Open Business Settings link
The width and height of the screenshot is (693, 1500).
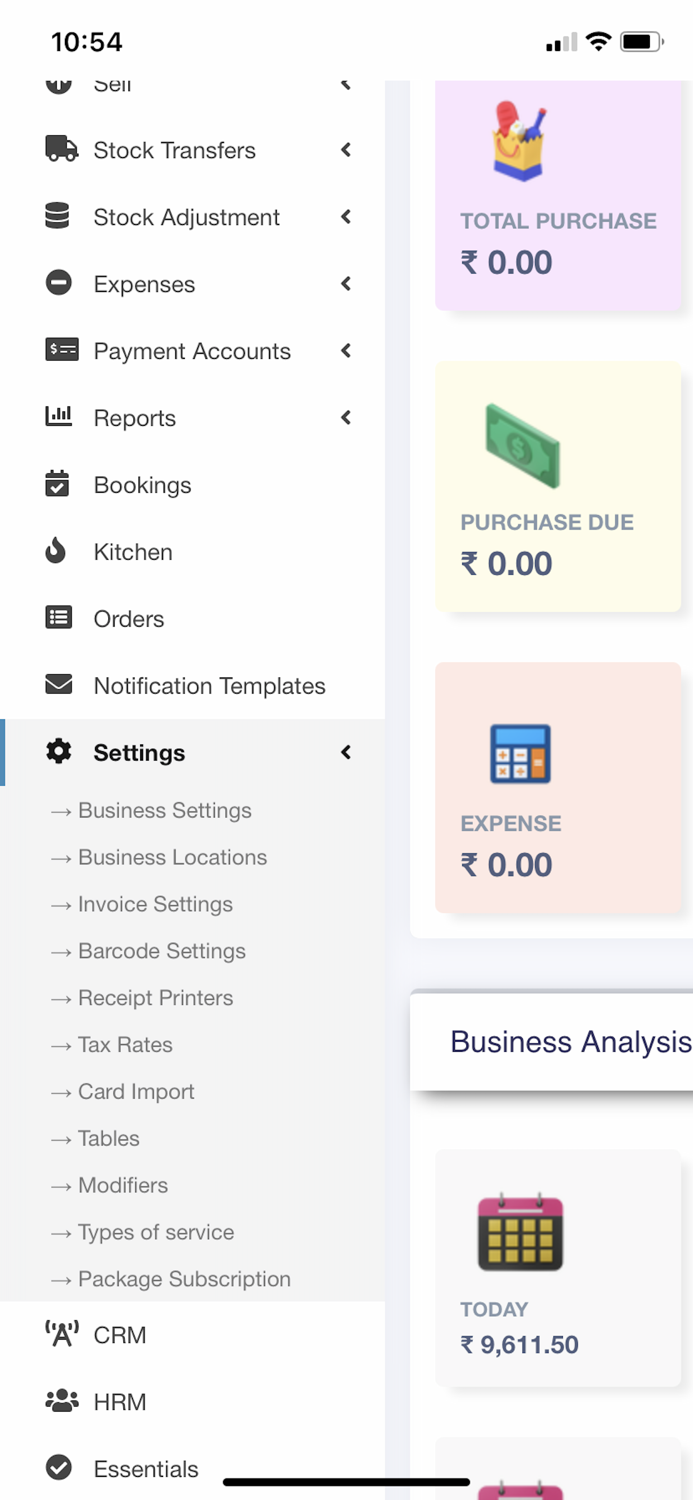[165, 810]
